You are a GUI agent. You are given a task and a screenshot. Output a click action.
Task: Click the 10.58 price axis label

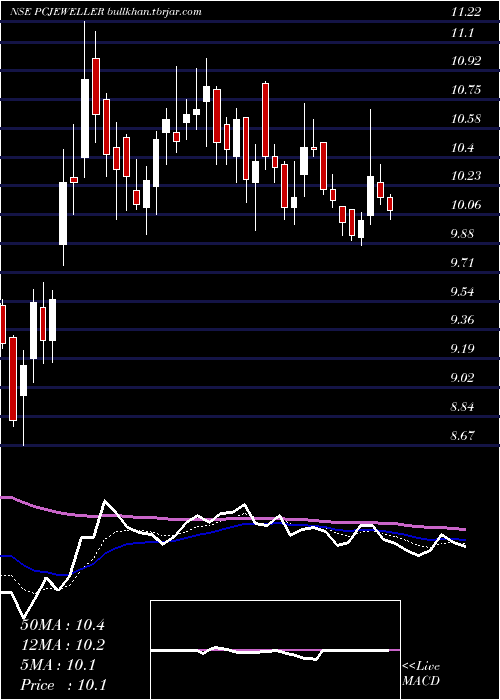pos(466,119)
